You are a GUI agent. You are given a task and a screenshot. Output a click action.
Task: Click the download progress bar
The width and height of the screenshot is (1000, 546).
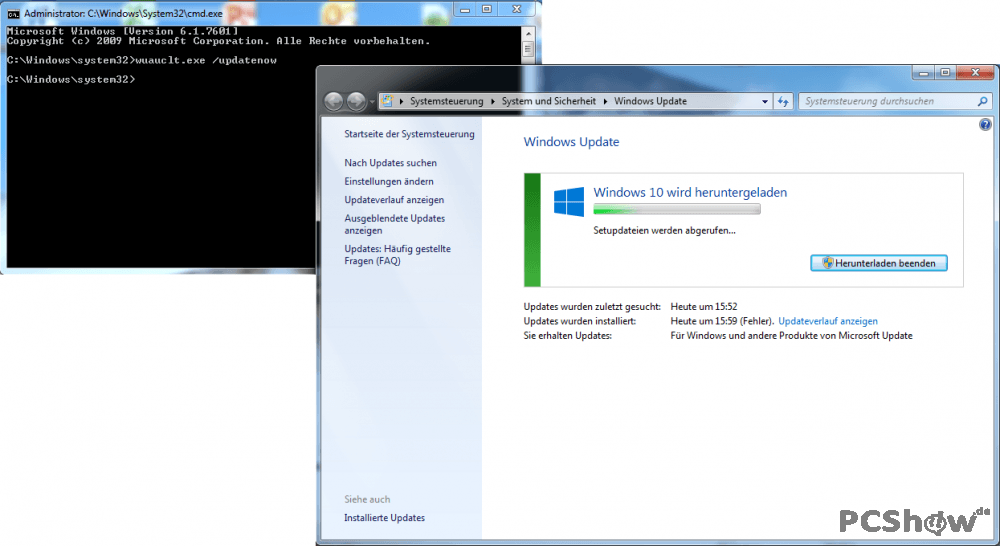(x=677, y=209)
